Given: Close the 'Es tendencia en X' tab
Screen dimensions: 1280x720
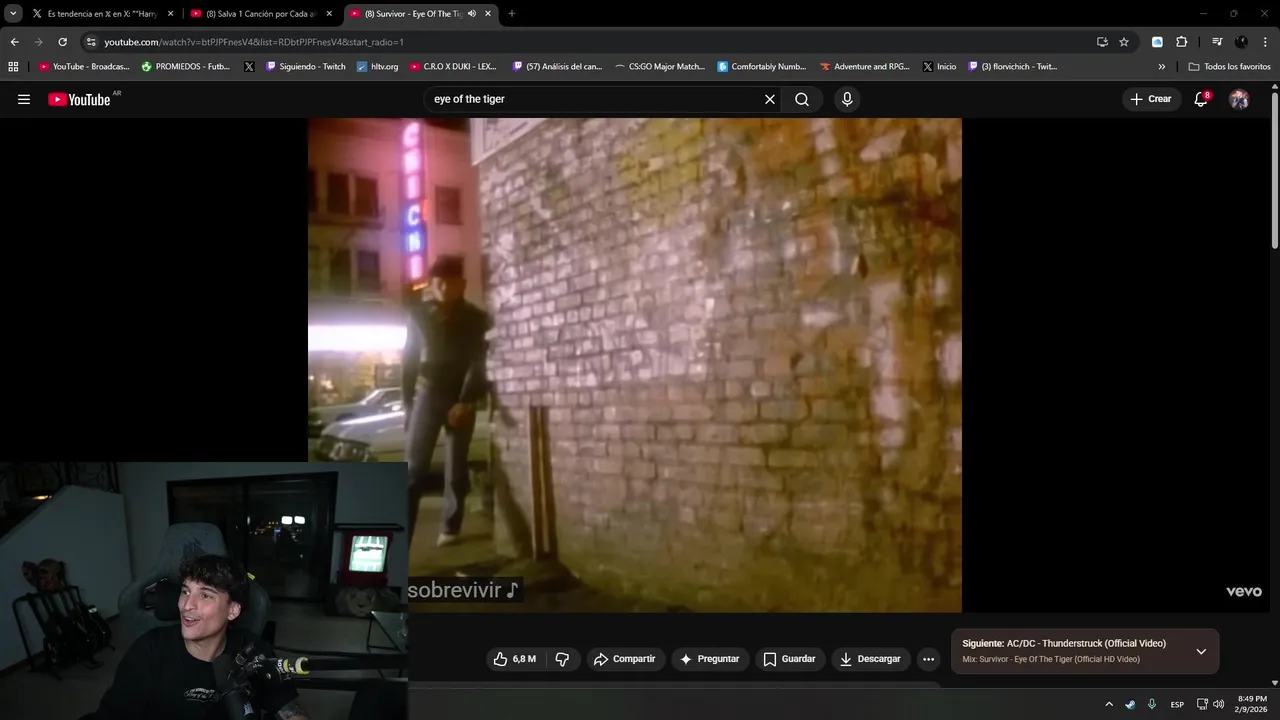Looking at the screenshot, I should (170, 14).
